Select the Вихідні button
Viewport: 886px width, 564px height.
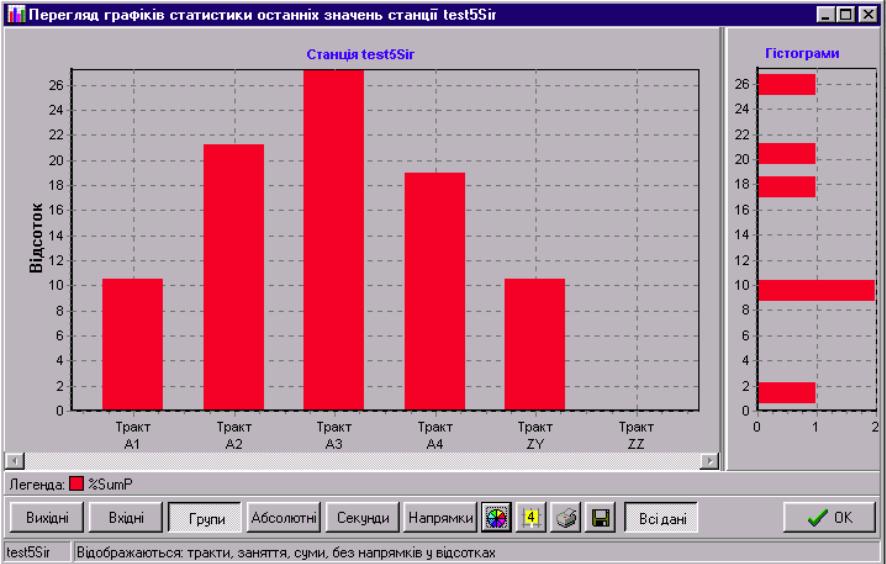click(x=47, y=517)
